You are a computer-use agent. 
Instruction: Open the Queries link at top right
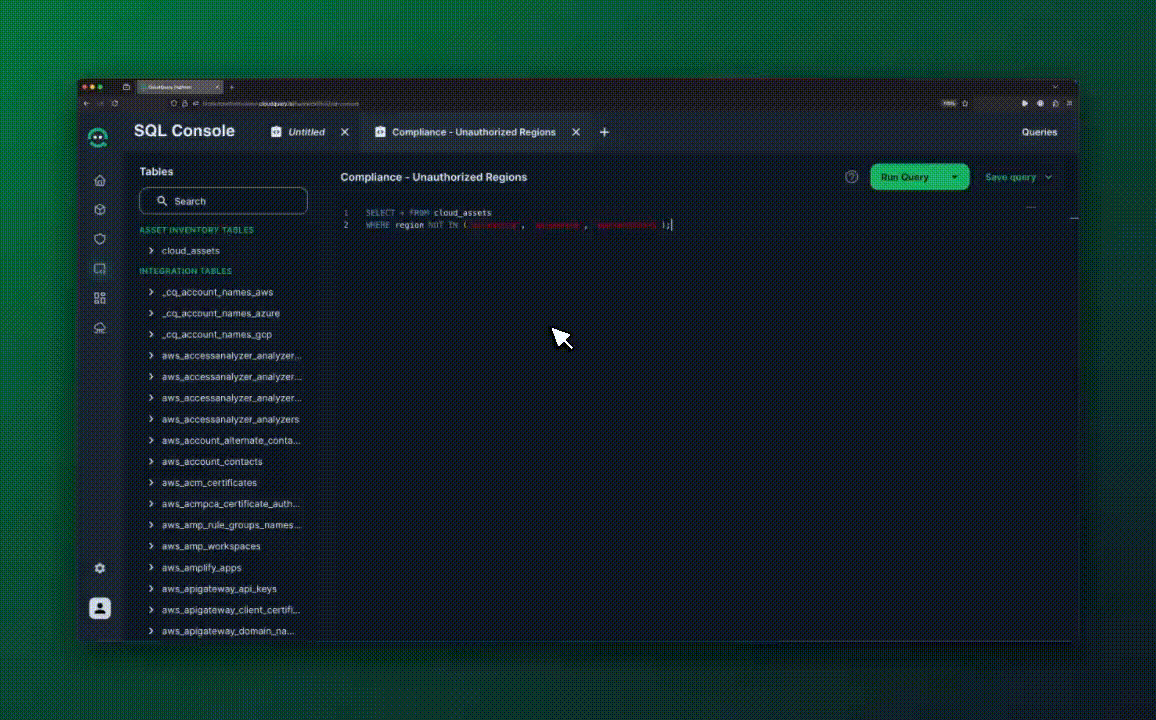[1039, 132]
